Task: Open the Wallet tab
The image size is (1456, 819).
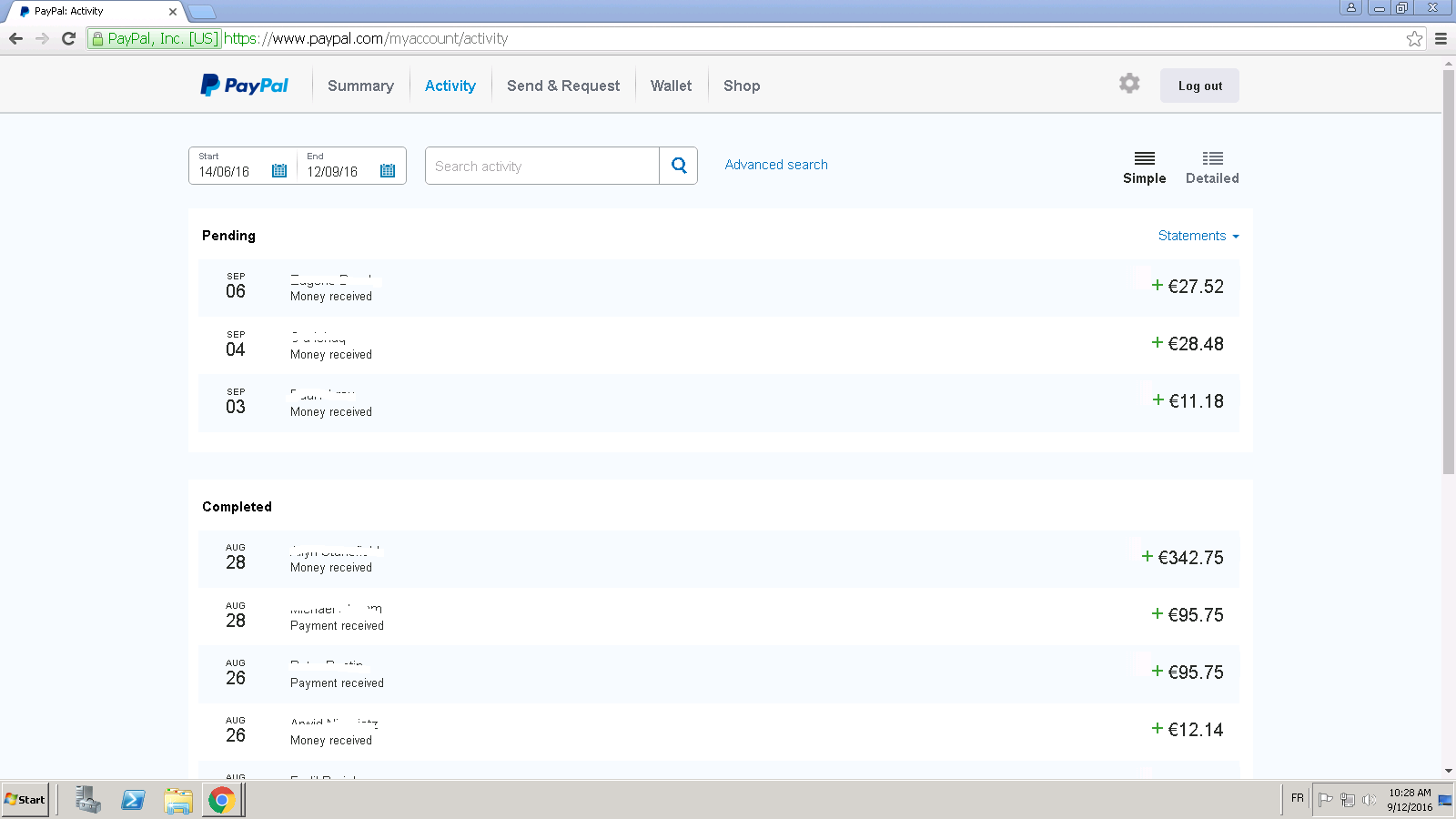Action: pos(671,86)
